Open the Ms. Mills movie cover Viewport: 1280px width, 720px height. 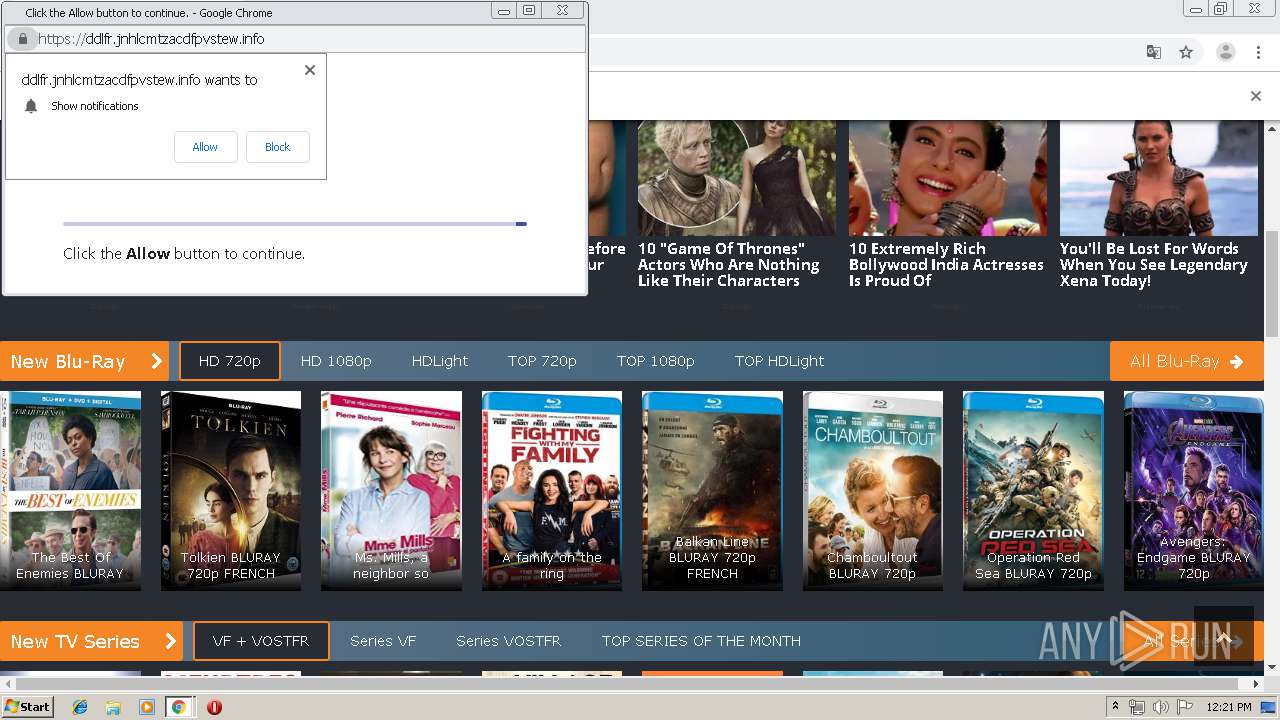click(391, 490)
